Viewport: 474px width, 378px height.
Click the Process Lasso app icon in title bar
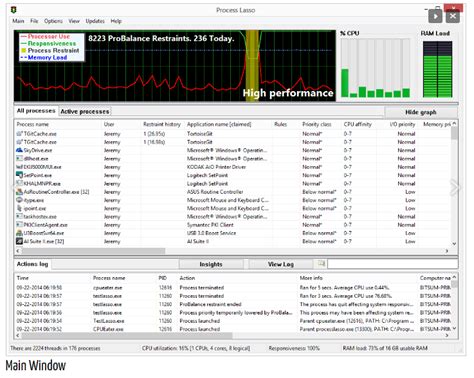click(x=13, y=10)
